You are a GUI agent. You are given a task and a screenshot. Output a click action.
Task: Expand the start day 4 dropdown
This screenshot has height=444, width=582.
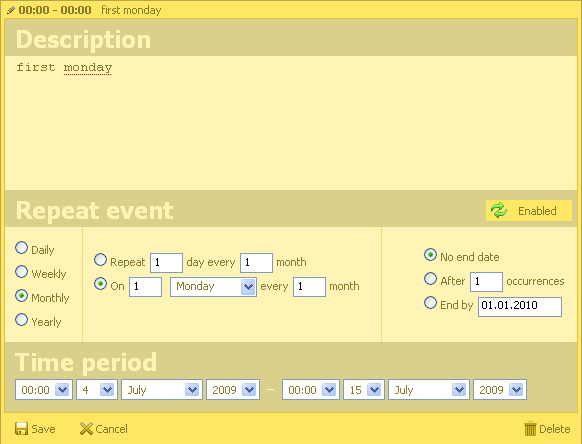tap(97, 390)
